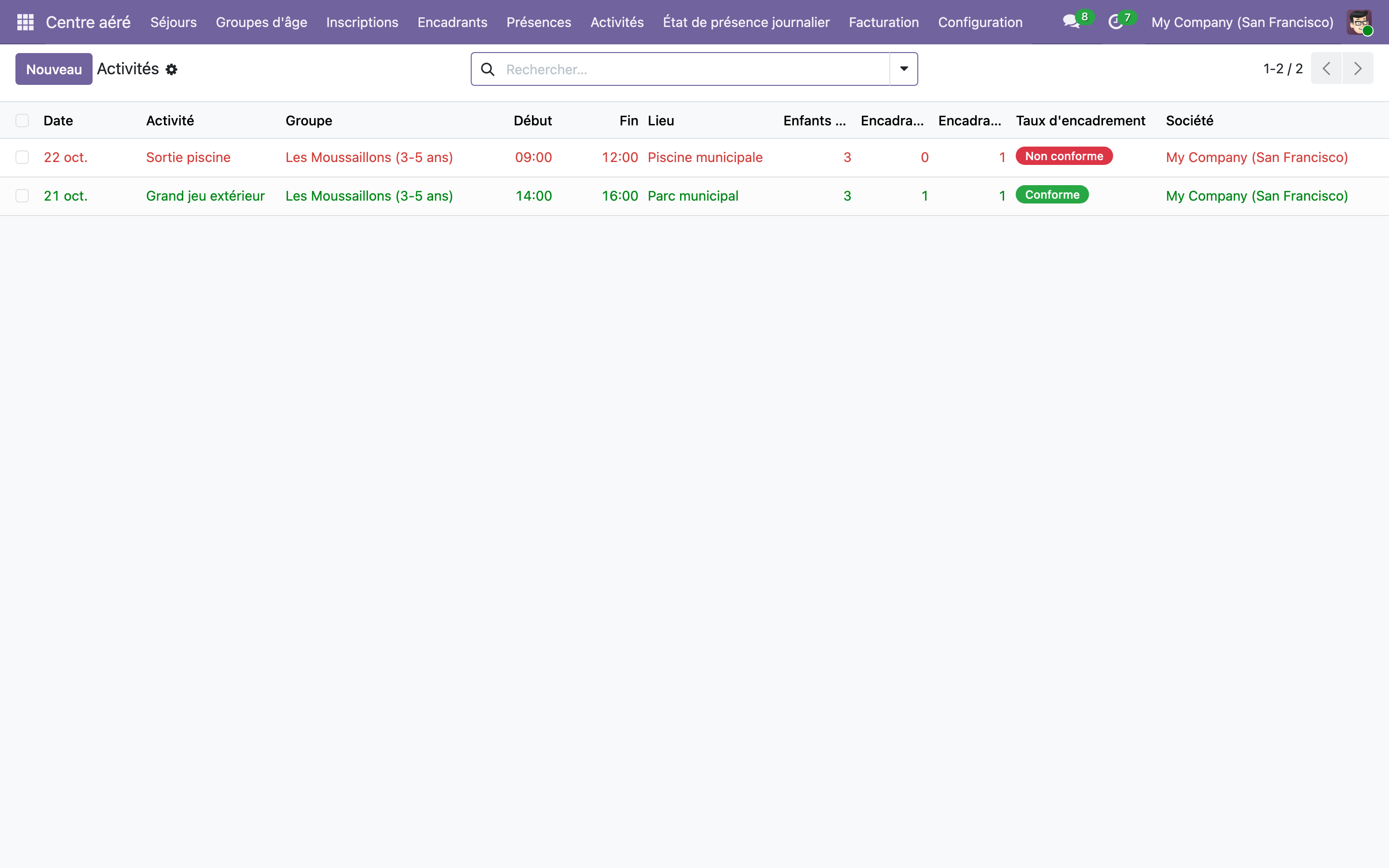Sort by the Début column header
The width and height of the screenshot is (1389, 868).
click(532, 121)
